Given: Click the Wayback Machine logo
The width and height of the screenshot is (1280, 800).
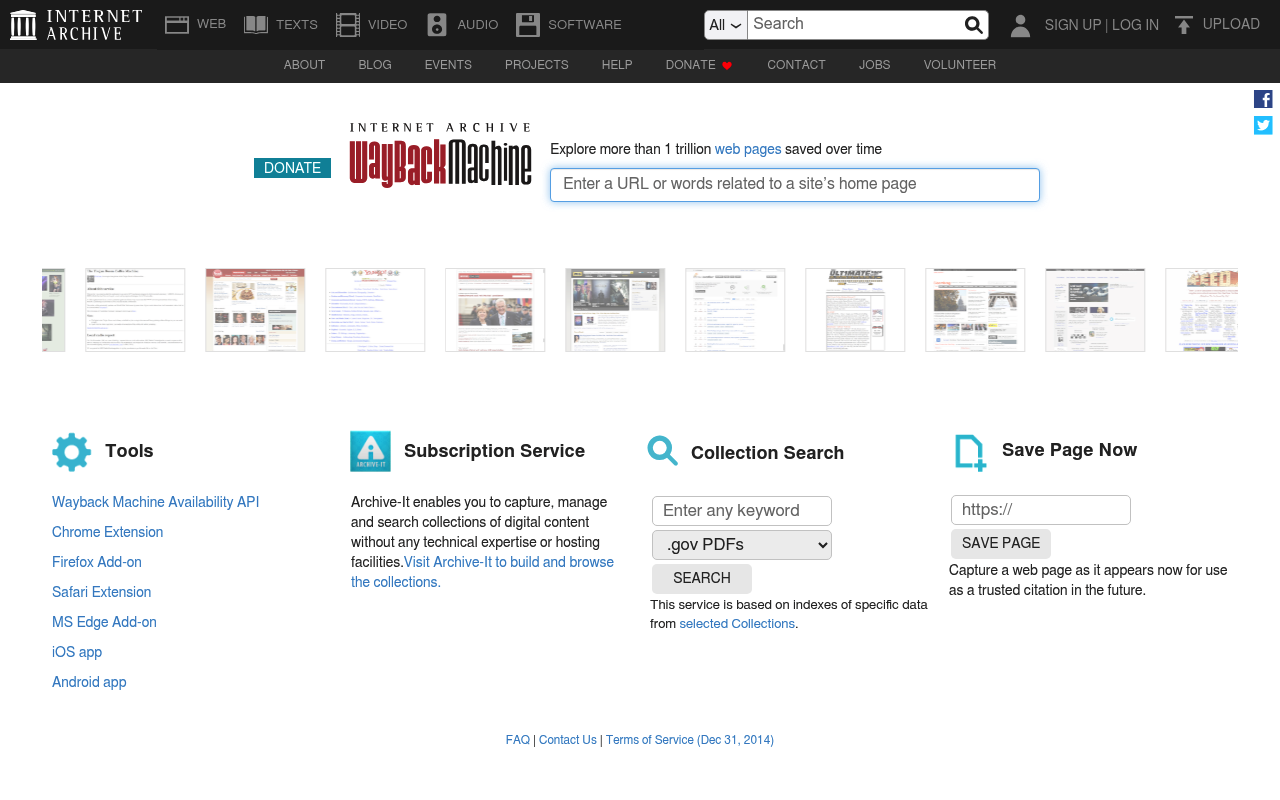Looking at the screenshot, I should point(440,155).
